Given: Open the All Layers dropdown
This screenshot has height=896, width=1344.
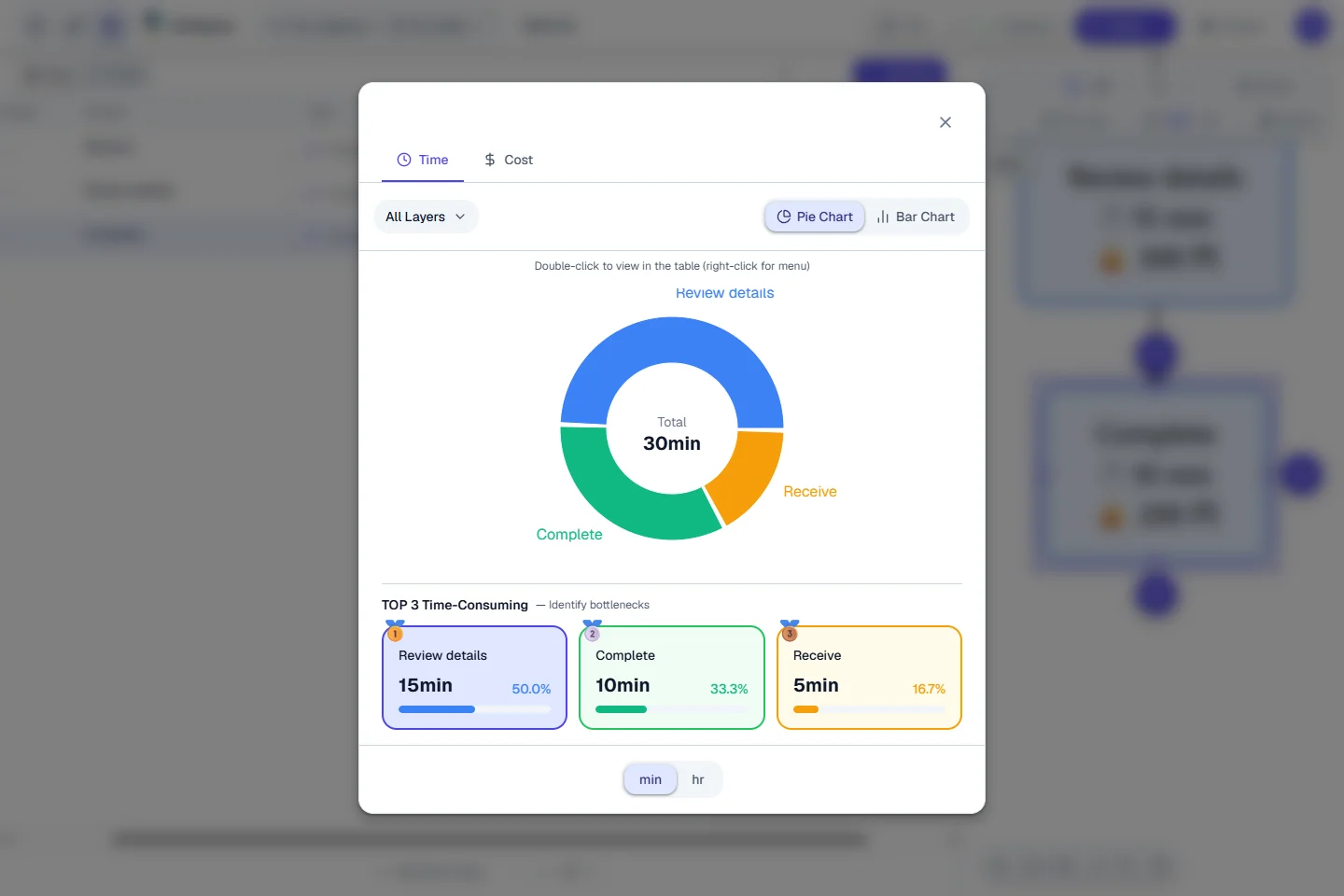Looking at the screenshot, I should click(x=426, y=217).
